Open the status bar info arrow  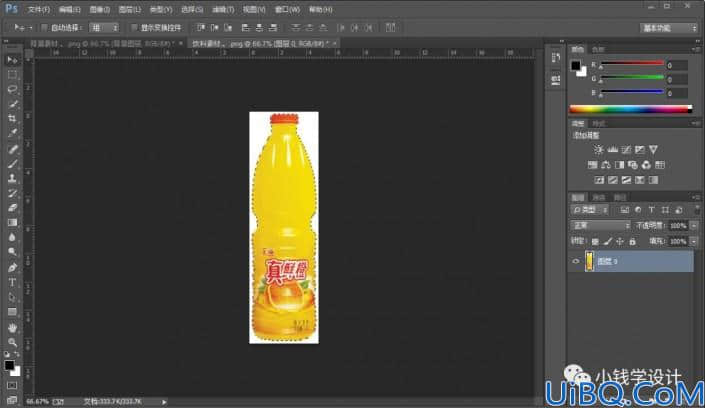pyautogui.click(x=164, y=402)
